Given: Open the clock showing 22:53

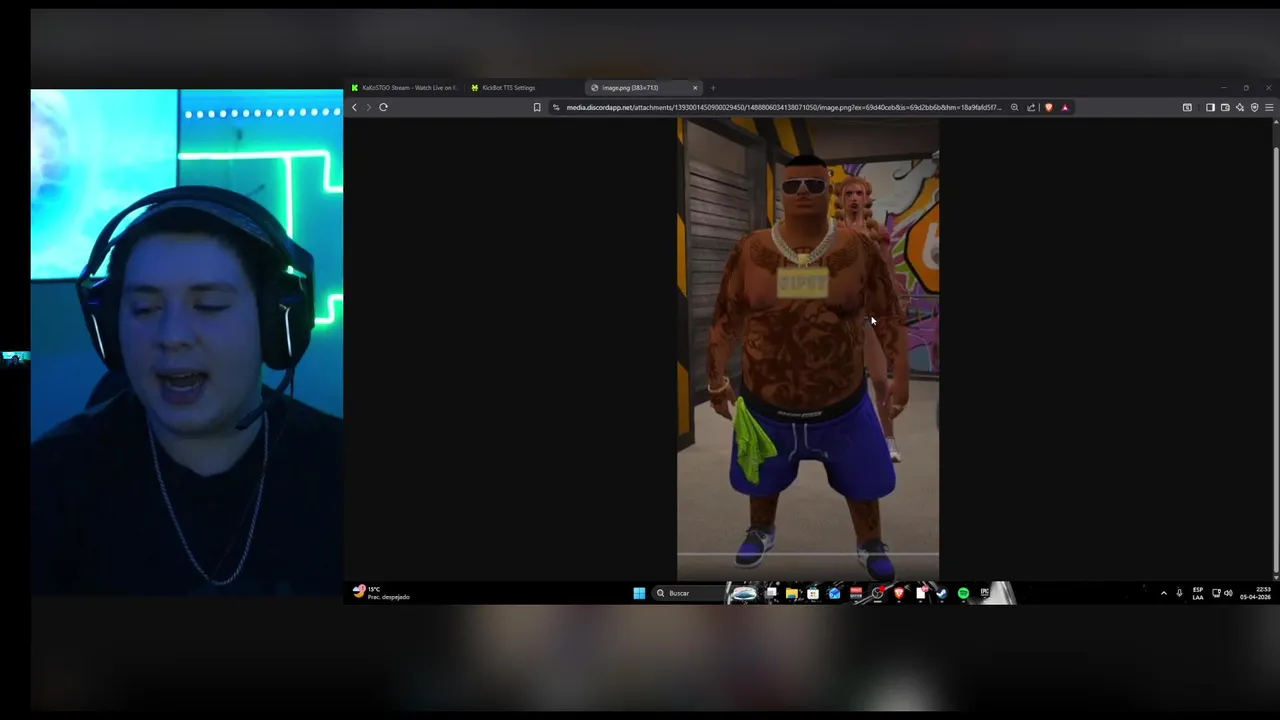Looking at the screenshot, I should [x=1257, y=593].
